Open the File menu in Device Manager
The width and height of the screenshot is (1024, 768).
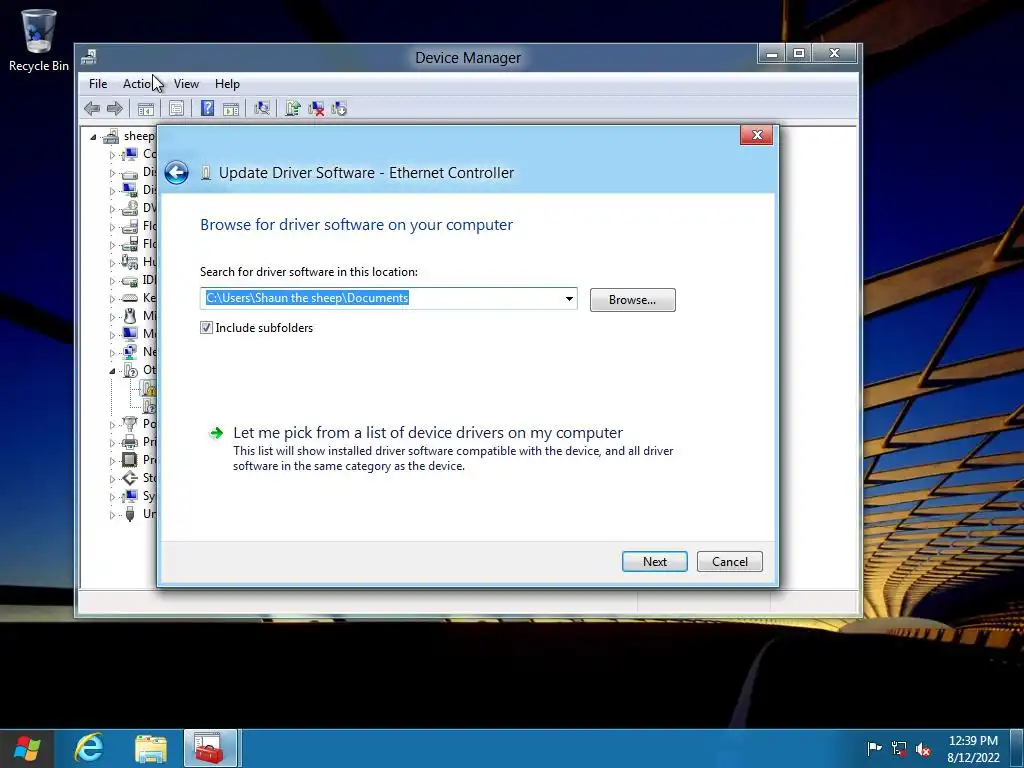tap(98, 84)
